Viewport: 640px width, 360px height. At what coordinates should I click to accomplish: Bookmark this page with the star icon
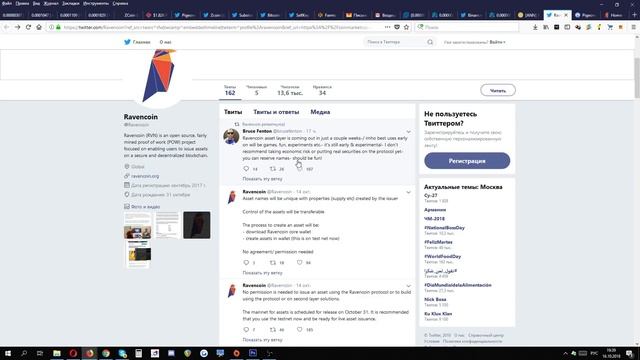(x=407, y=27)
